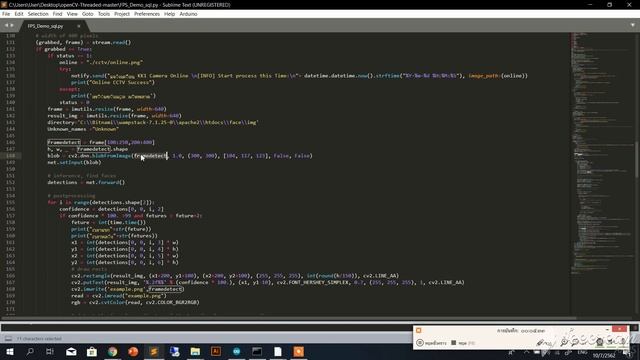This screenshot has height=360, width=640.
Task: Open Task View on the taskbar
Action: click(50, 352)
